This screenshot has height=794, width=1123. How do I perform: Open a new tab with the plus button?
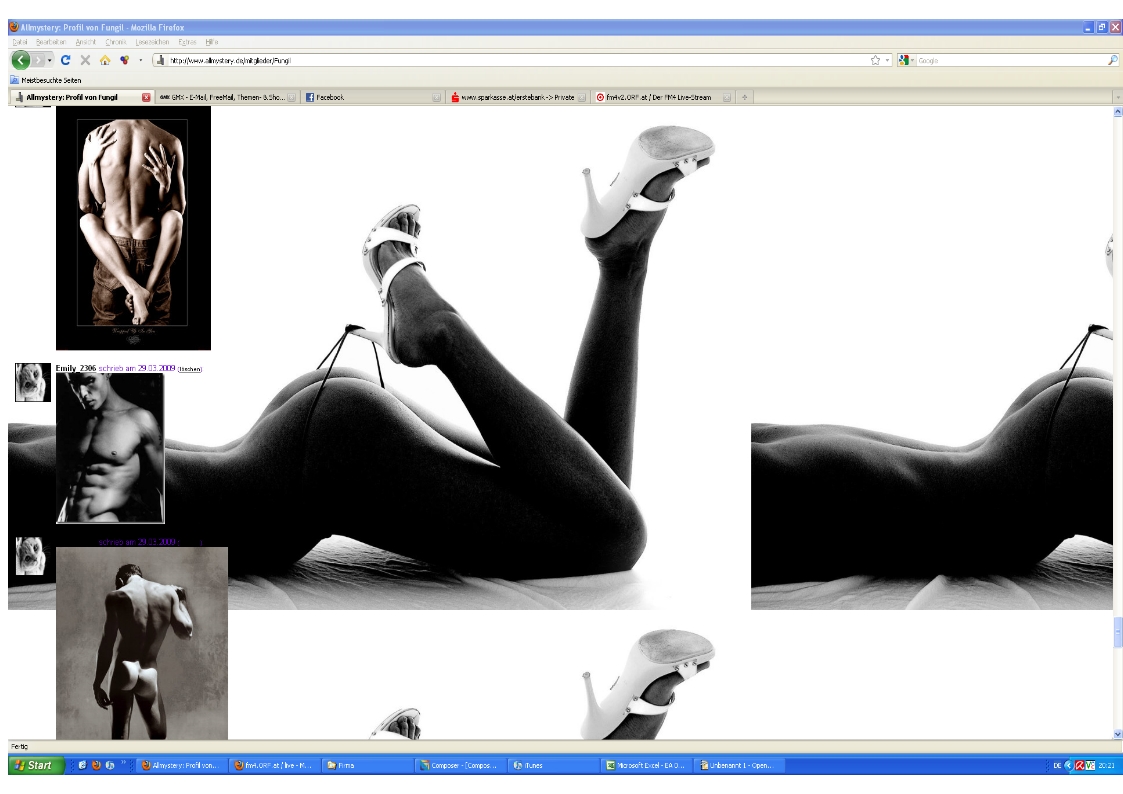pyautogui.click(x=745, y=97)
